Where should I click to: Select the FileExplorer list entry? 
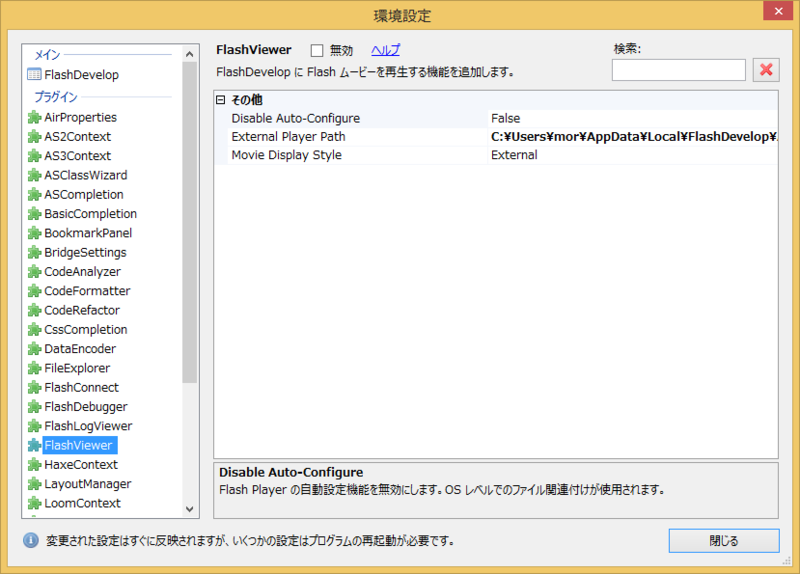(77, 368)
